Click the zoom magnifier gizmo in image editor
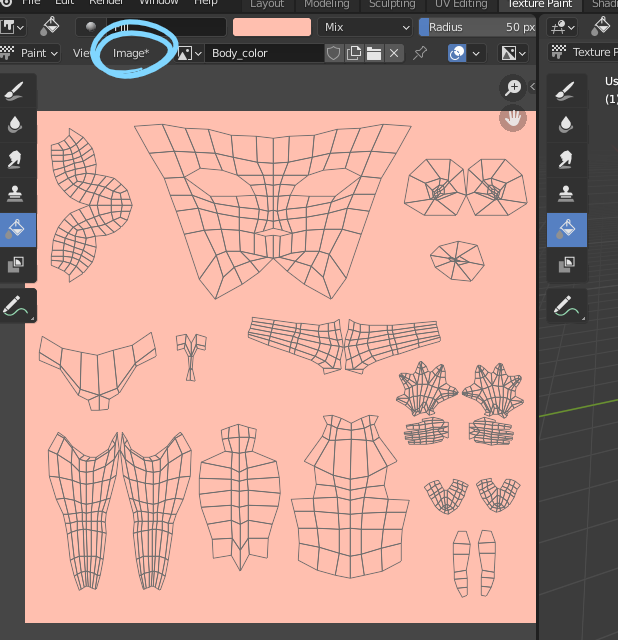Viewport: 618px width, 640px height. click(513, 88)
